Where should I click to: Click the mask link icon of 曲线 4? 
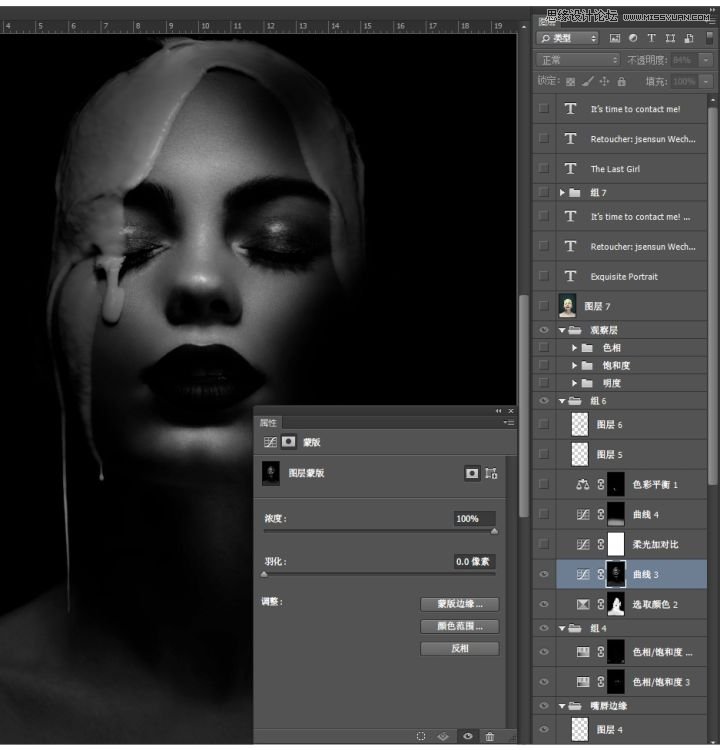601,515
